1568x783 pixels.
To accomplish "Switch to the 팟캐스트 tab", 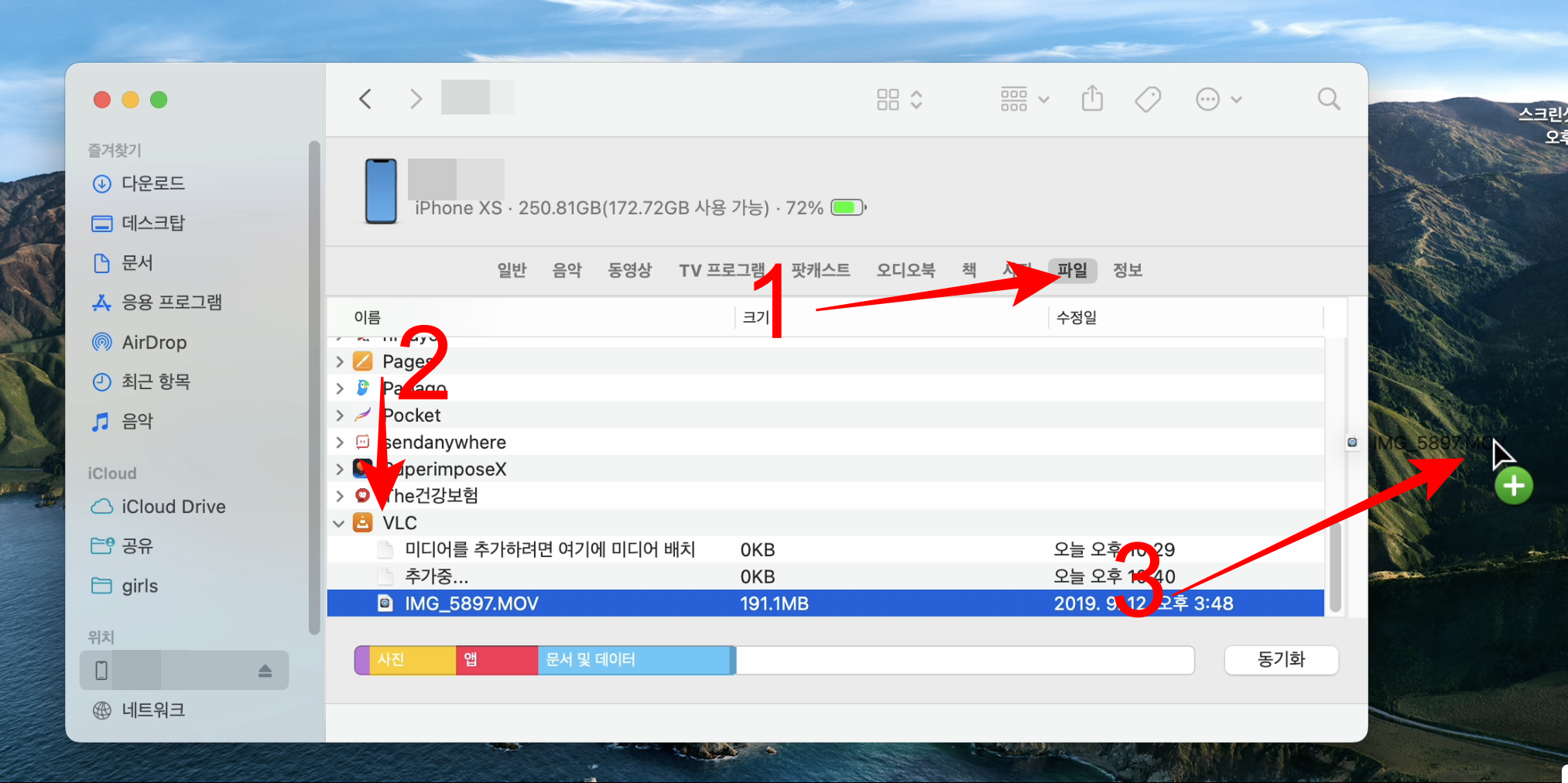I will point(820,270).
